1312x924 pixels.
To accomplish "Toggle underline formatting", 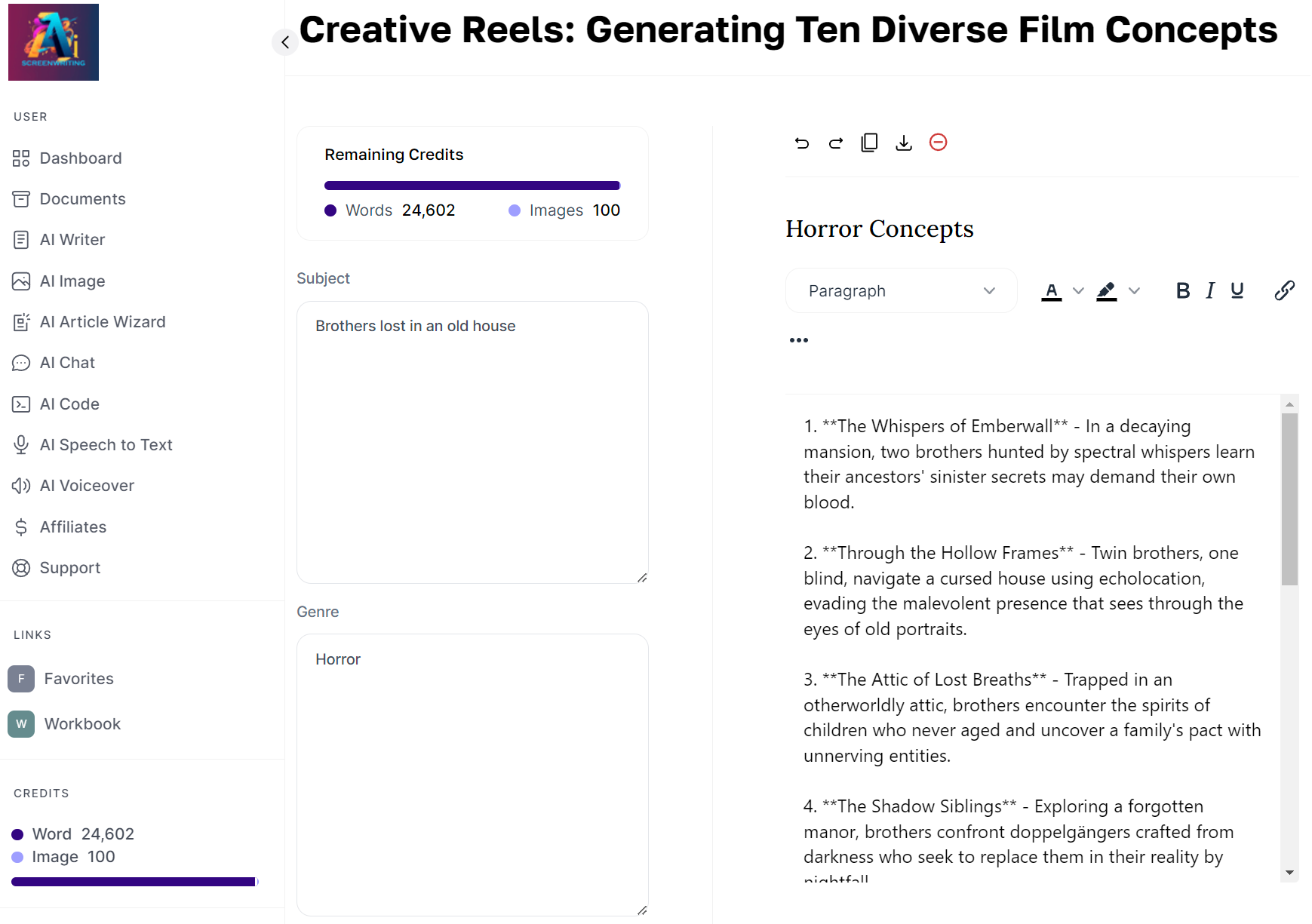I will coord(1237,290).
